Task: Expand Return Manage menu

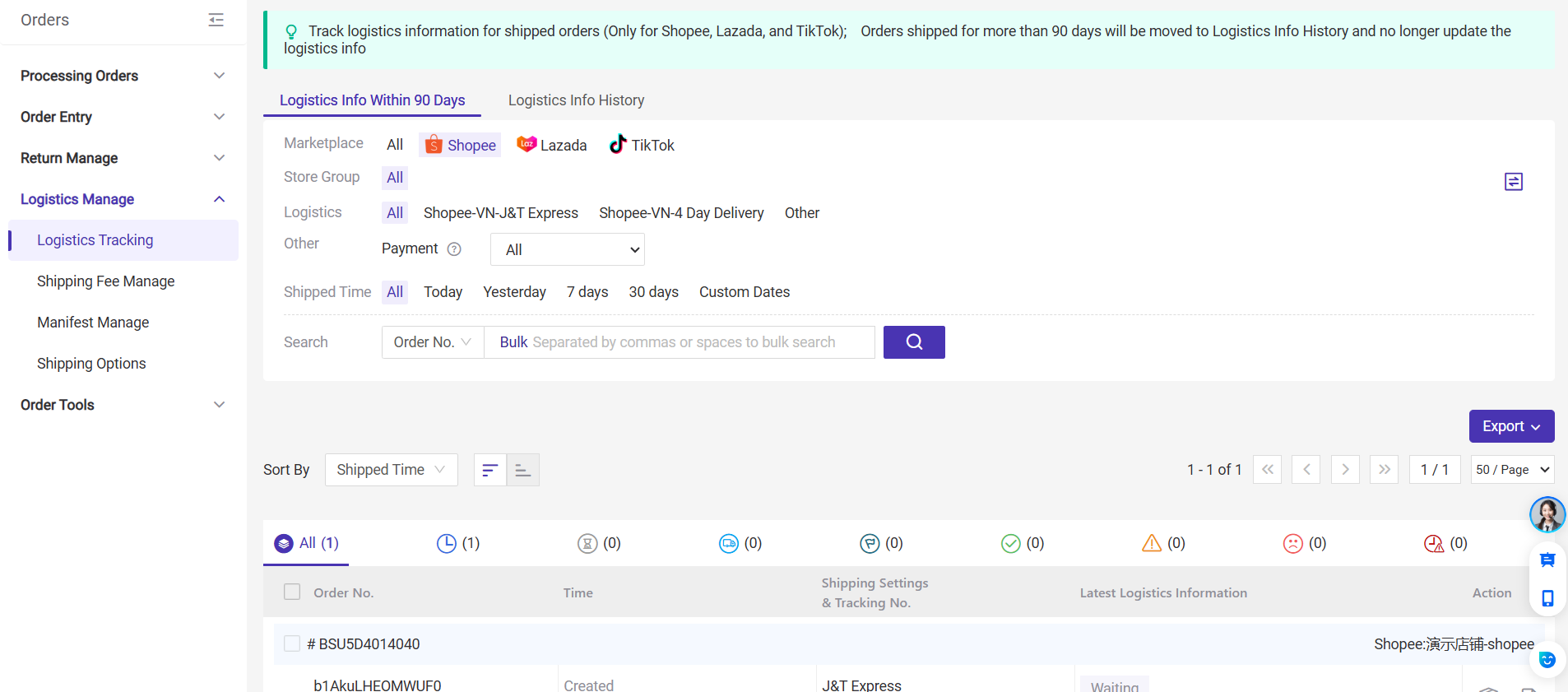Action: (x=123, y=158)
